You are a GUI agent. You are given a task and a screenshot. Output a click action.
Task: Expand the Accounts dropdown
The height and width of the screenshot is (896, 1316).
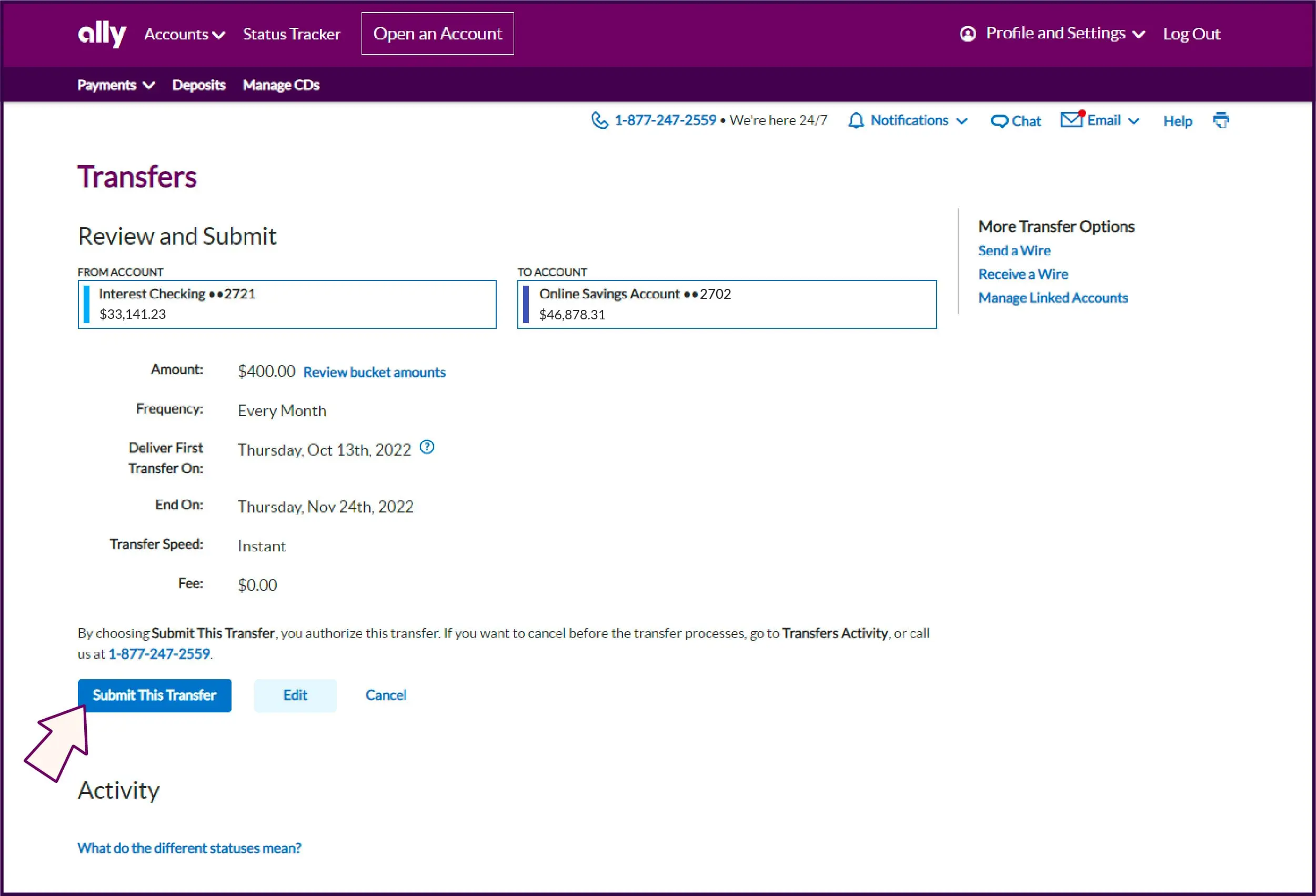[183, 34]
